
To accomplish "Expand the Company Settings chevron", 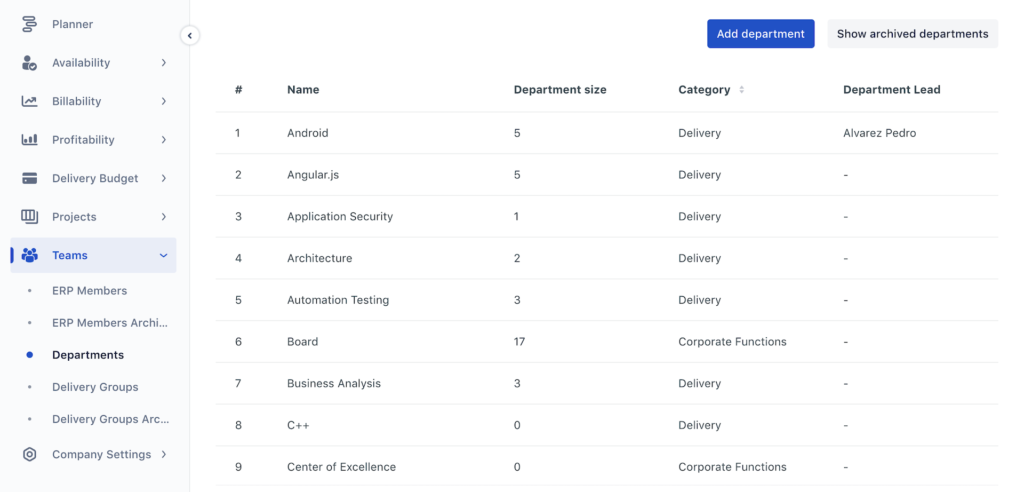I will (163, 454).
